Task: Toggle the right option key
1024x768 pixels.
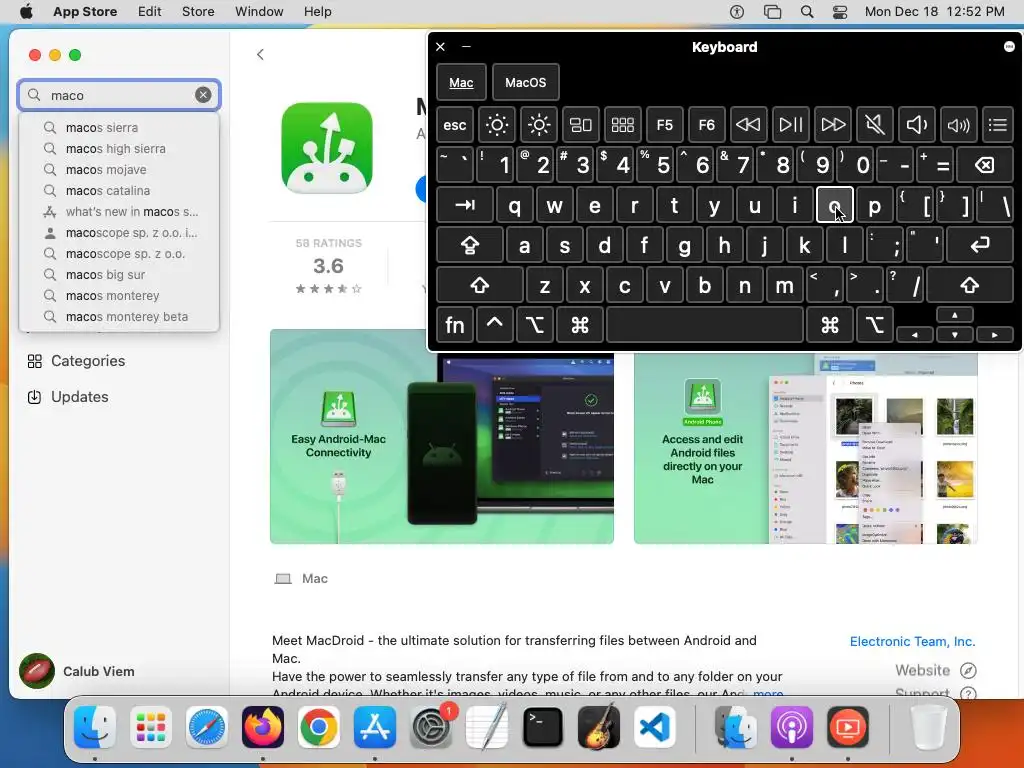Action: coord(874,325)
